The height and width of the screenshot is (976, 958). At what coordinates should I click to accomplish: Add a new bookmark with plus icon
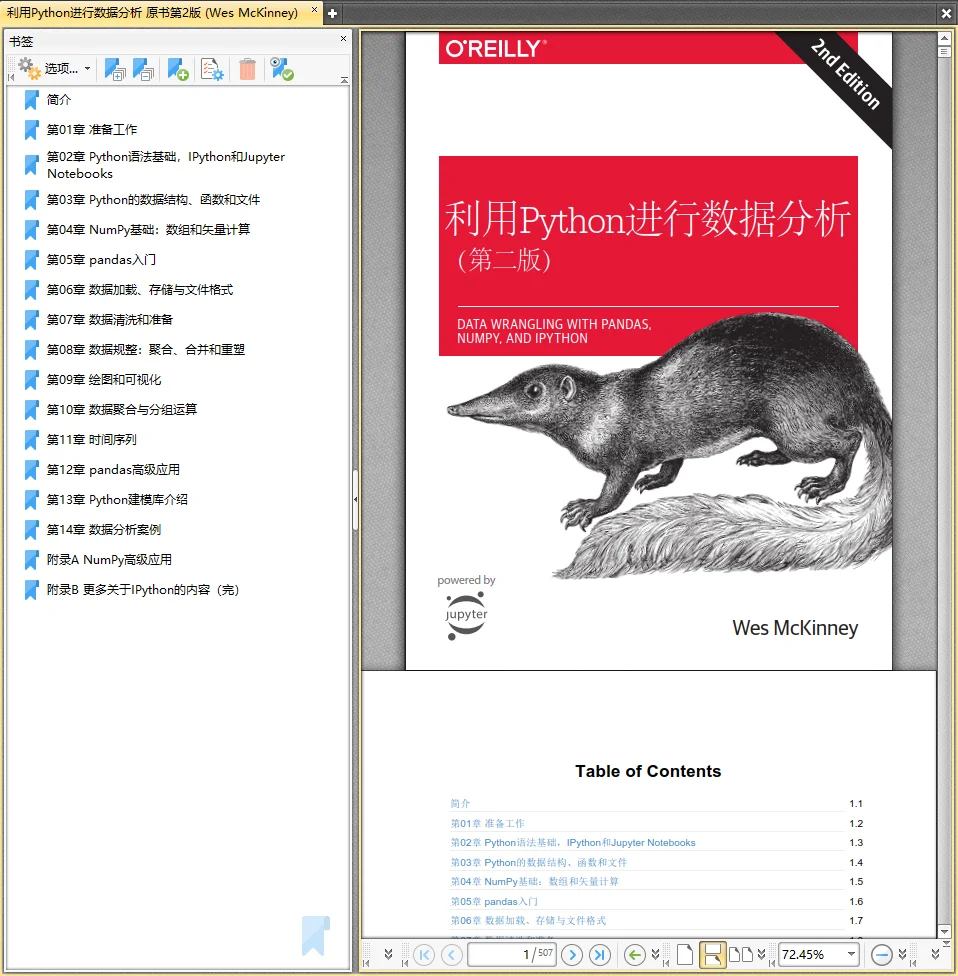tap(177, 69)
